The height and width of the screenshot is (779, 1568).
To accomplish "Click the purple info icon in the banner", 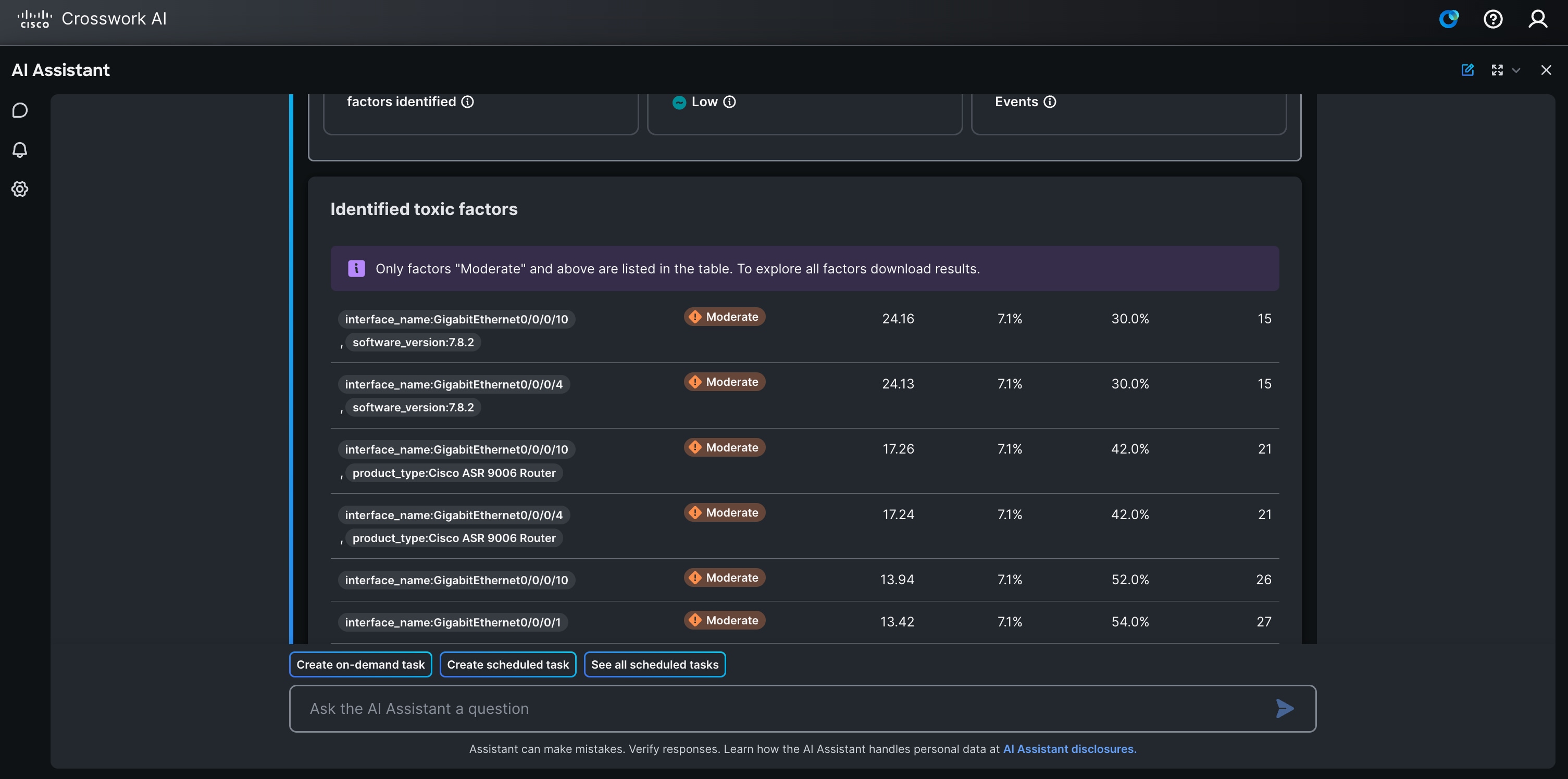I will 356,268.
